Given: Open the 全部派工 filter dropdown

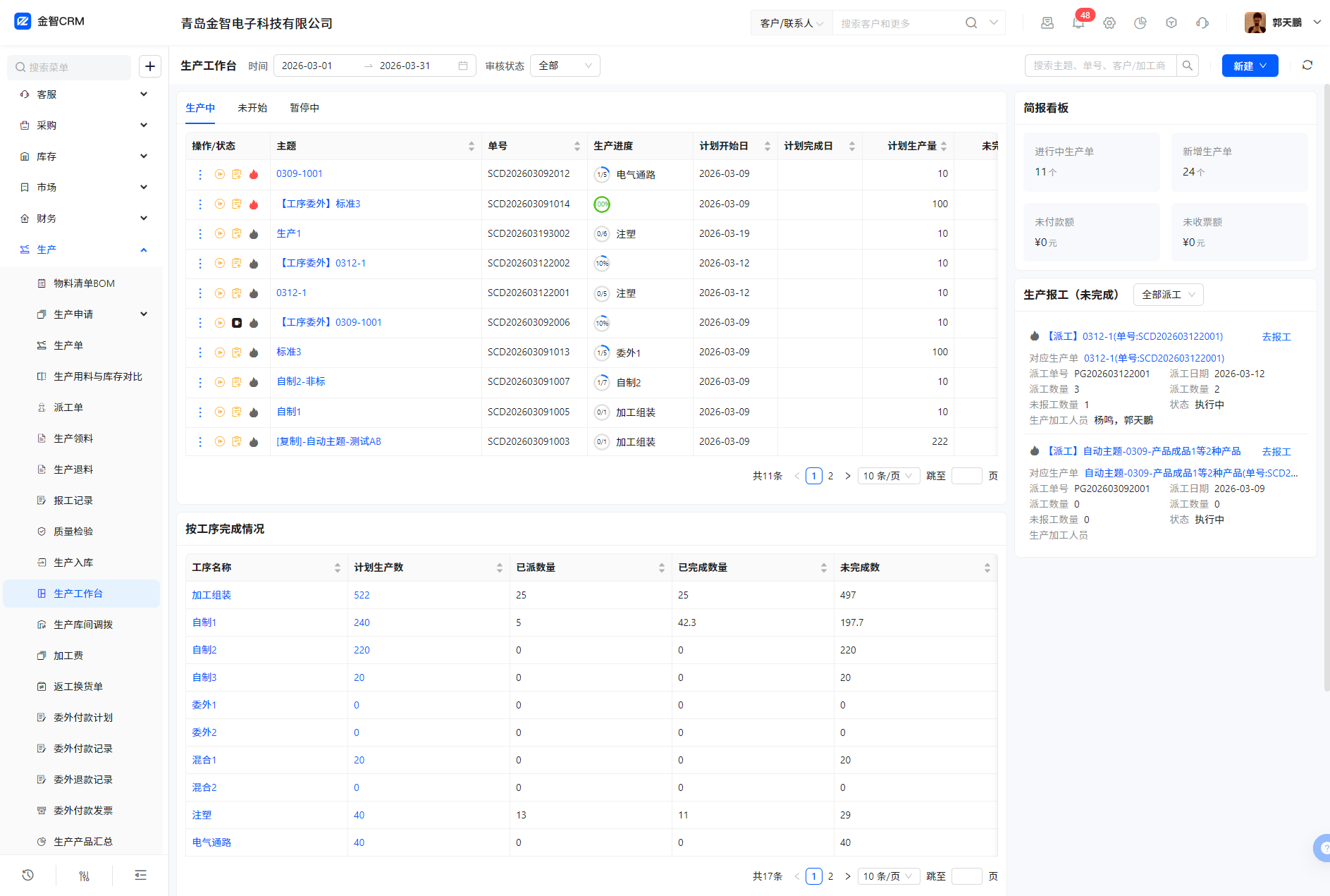Looking at the screenshot, I should pos(1168,295).
